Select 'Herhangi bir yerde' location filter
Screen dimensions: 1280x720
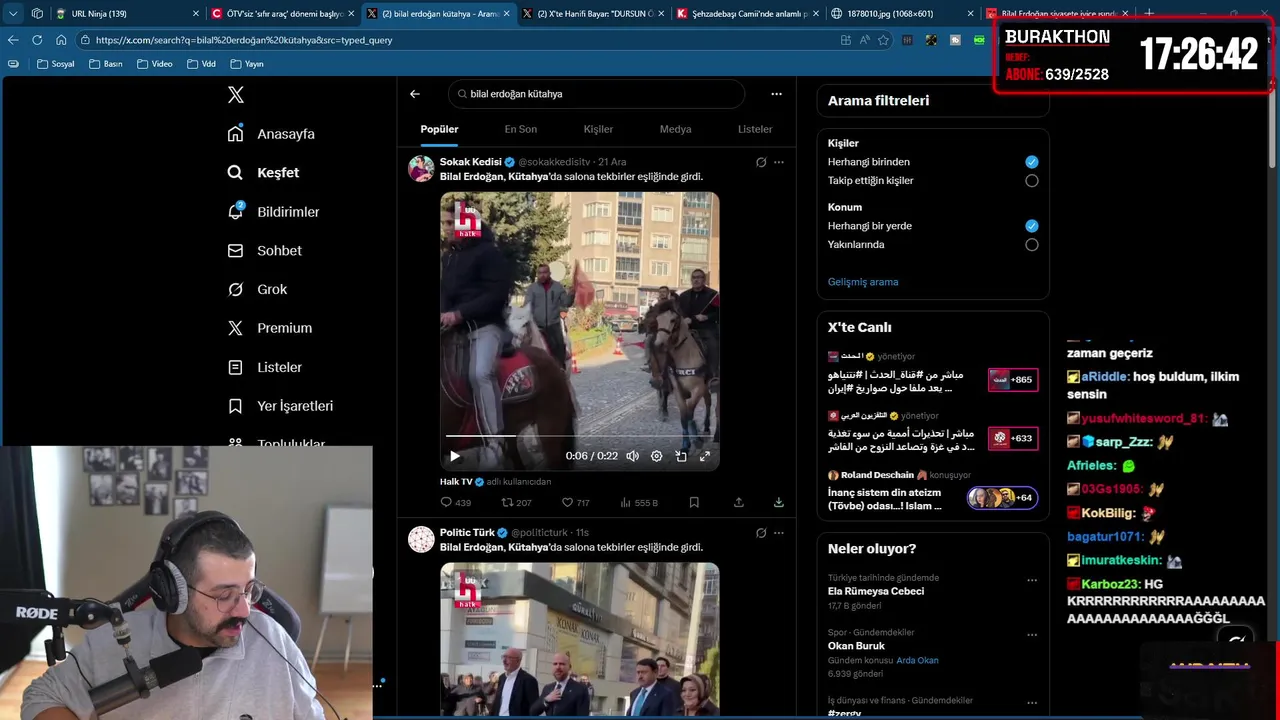(x=1032, y=226)
